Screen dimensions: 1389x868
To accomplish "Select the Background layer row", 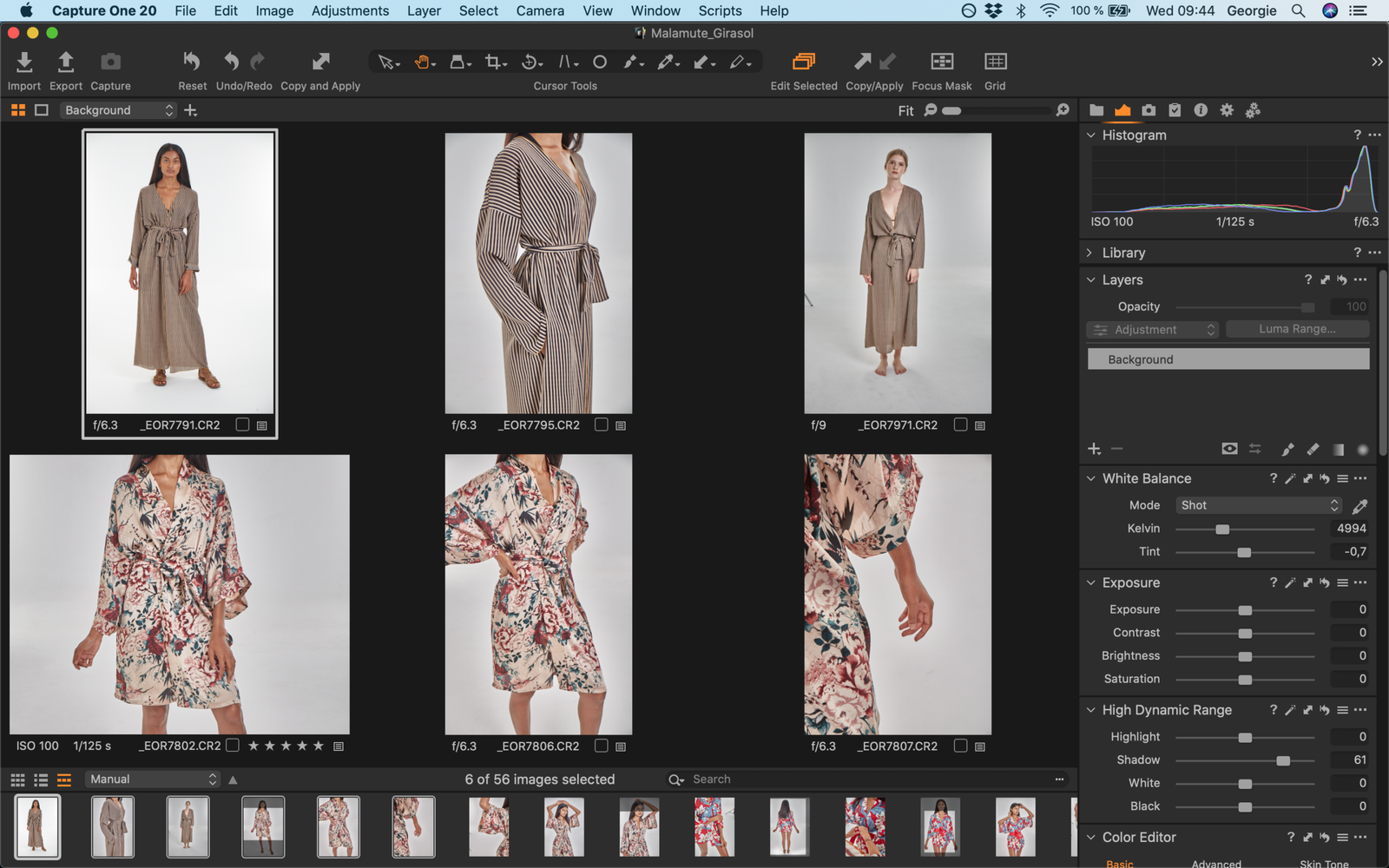I will 1228,359.
